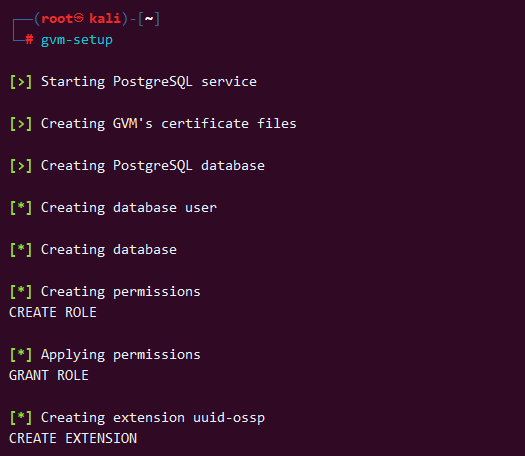This screenshot has width=525, height=456.
Task: Click the Creating GVM's certificate files line
Action: point(153,124)
